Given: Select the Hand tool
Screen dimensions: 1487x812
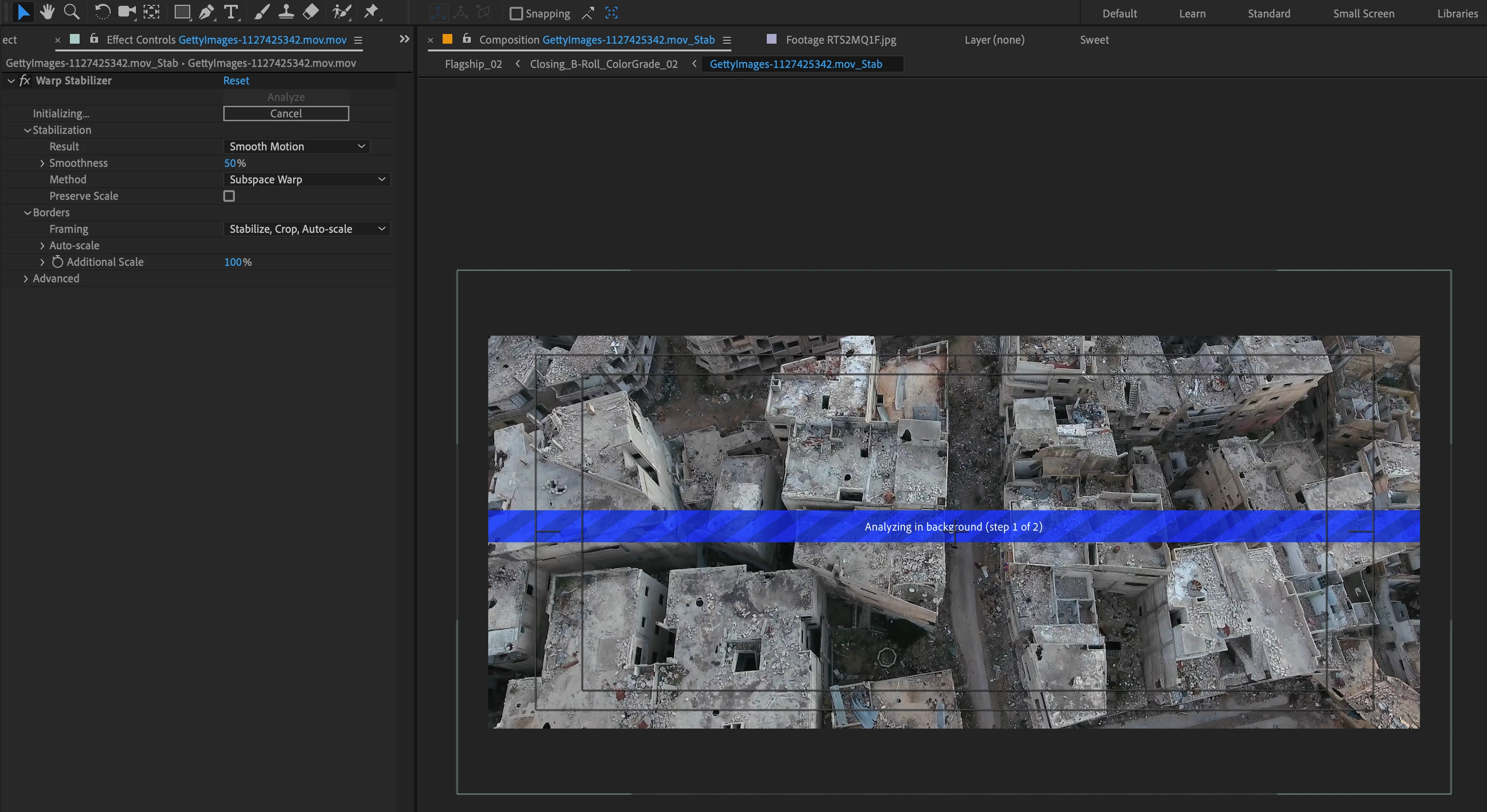Looking at the screenshot, I should pyautogui.click(x=48, y=12).
